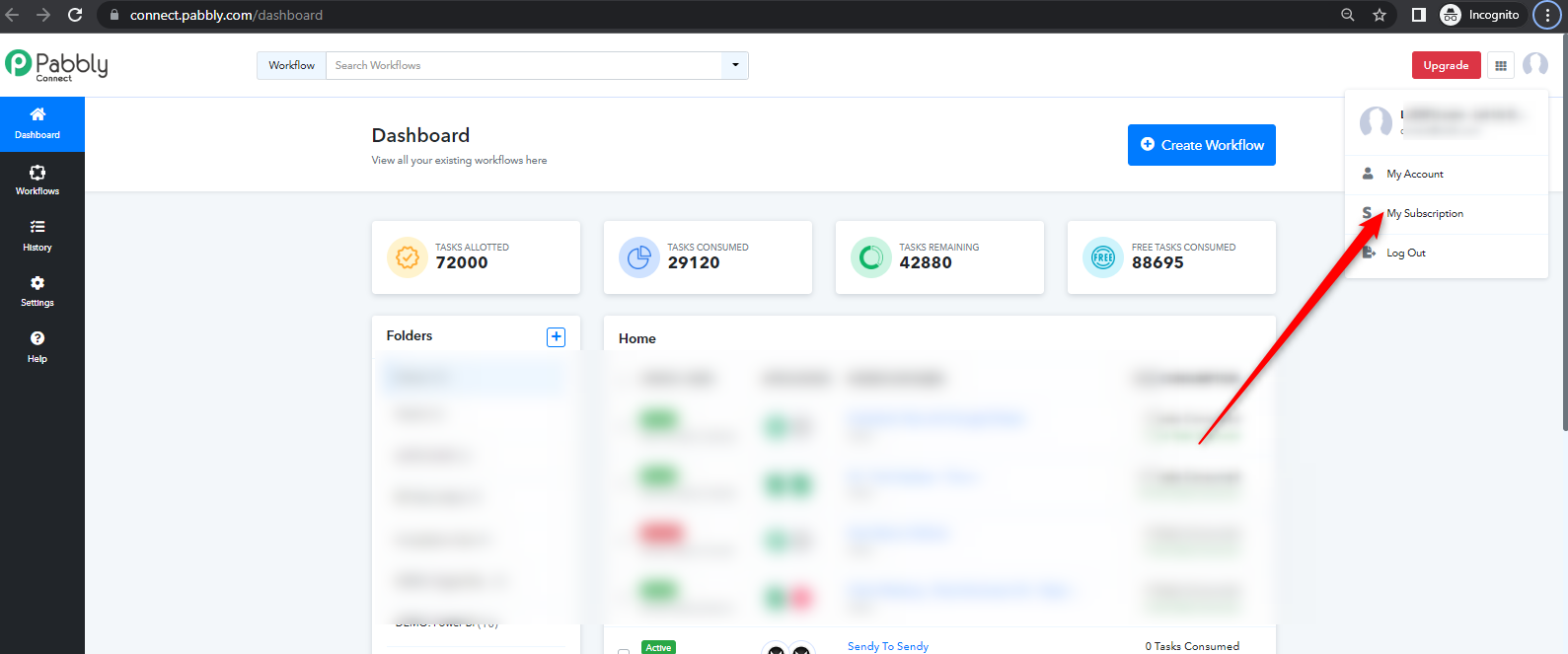Click the Tasks Allotted badge icon
Screen dimensions: 1568x654
coord(407,257)
